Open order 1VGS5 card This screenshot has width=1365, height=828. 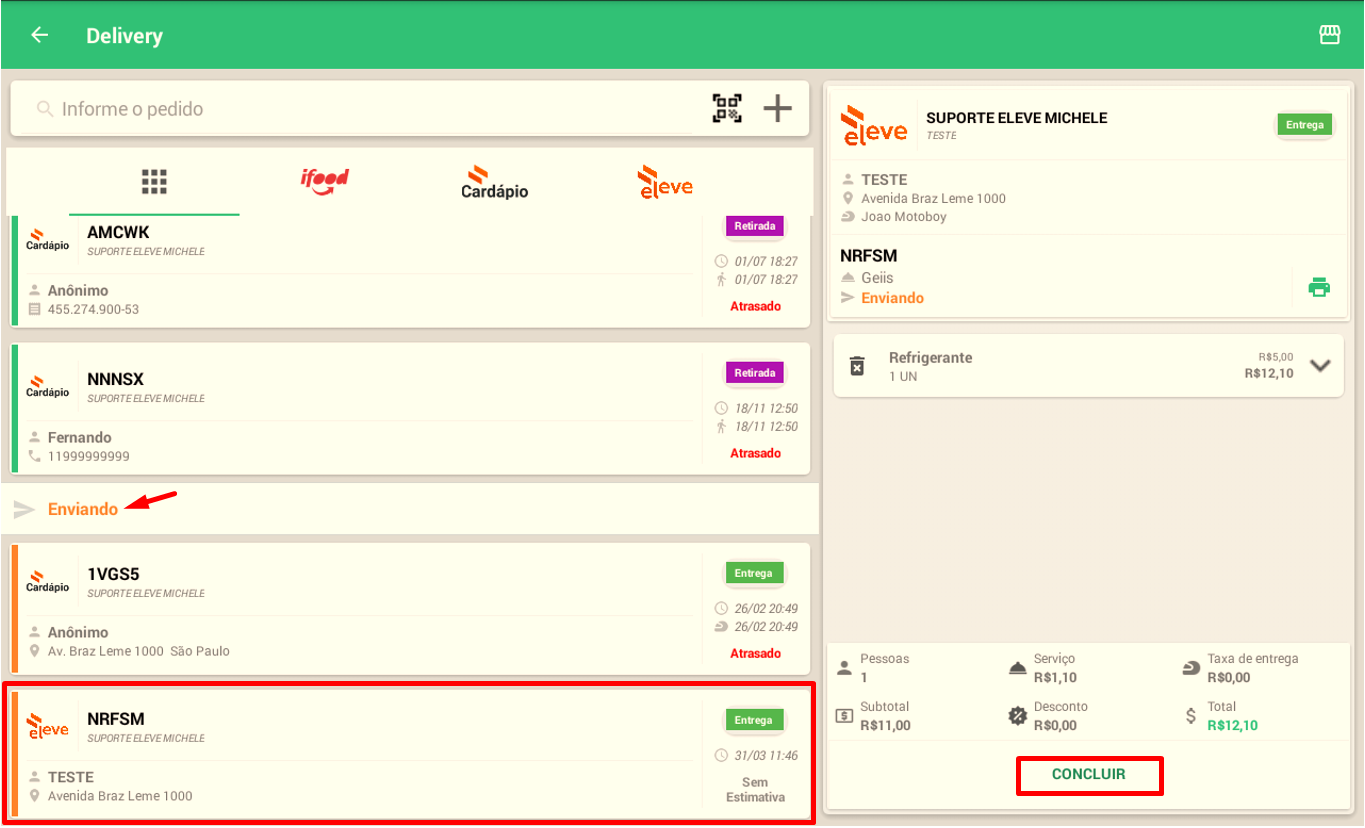[410, 609]
